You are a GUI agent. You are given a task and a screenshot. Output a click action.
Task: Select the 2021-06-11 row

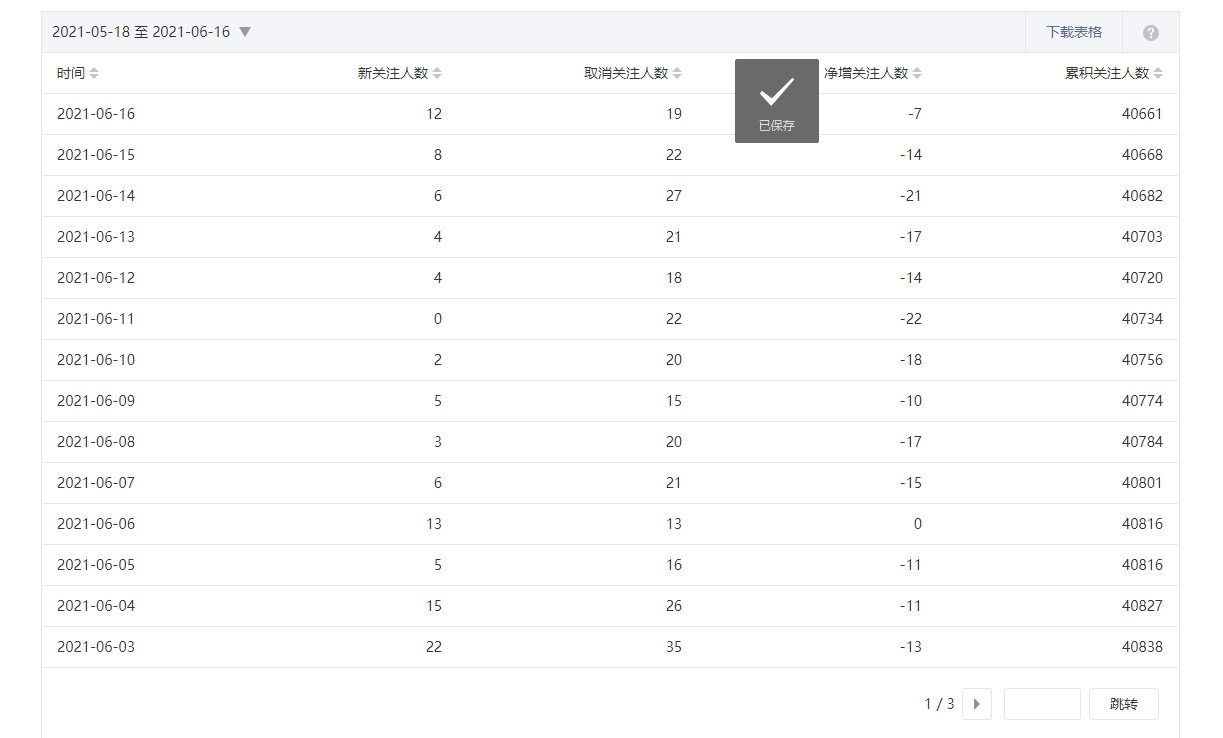coord(610,319)
